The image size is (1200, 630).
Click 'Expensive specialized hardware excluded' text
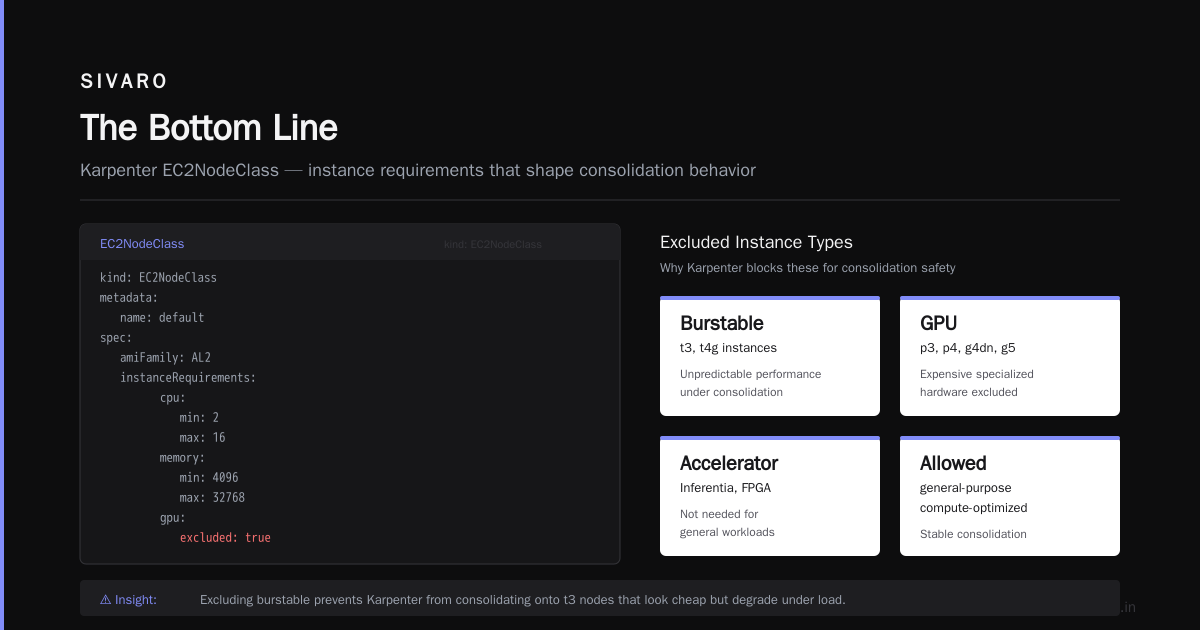(977, 383)
